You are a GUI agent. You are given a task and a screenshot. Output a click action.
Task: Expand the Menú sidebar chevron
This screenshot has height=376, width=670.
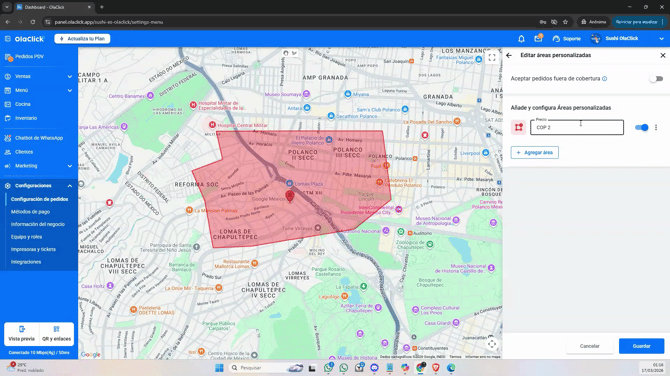coord(70,91)
